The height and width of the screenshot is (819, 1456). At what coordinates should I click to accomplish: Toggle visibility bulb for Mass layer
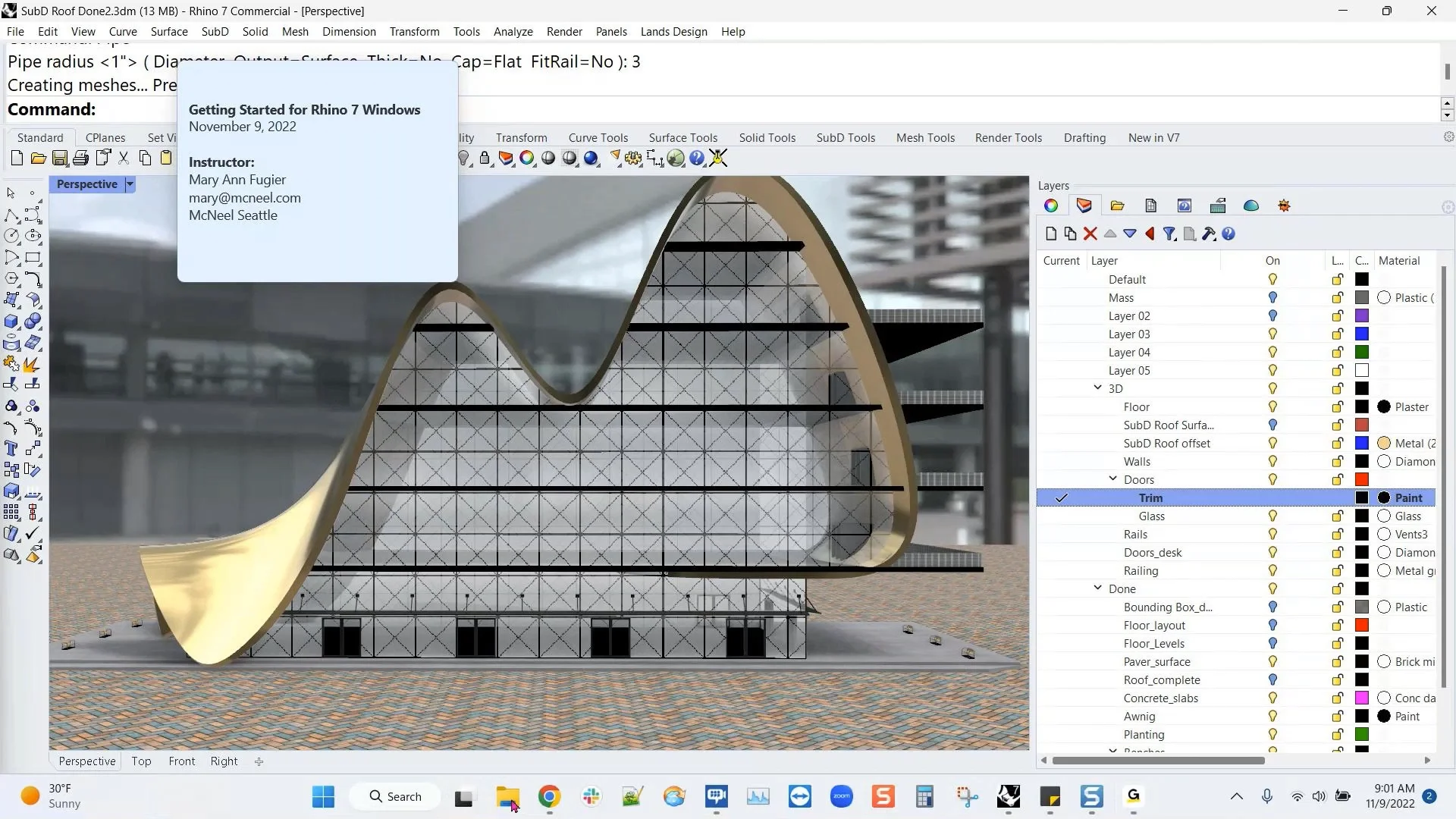pyautogui.click(x=1272, y=298)
